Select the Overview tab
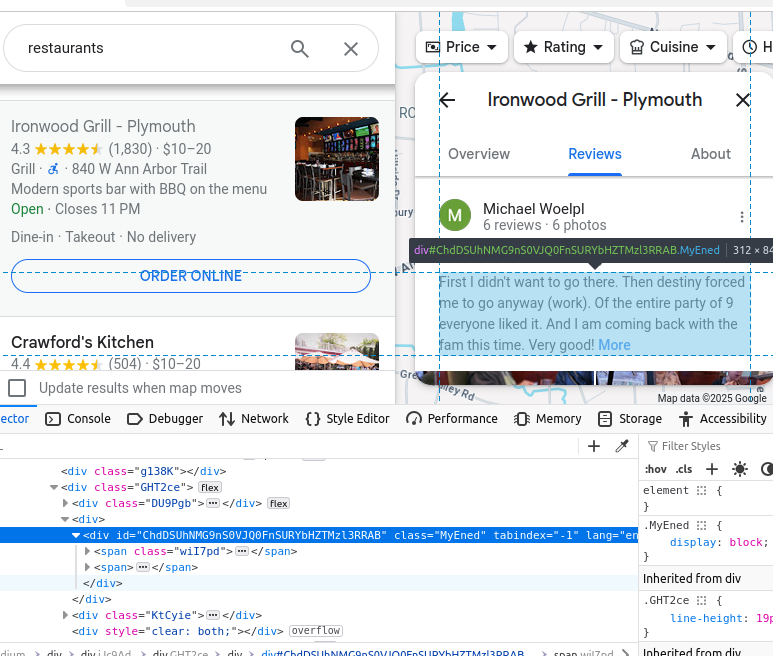Image resolution: width=773 pixels, height=656 pixels. click(479, 154)
